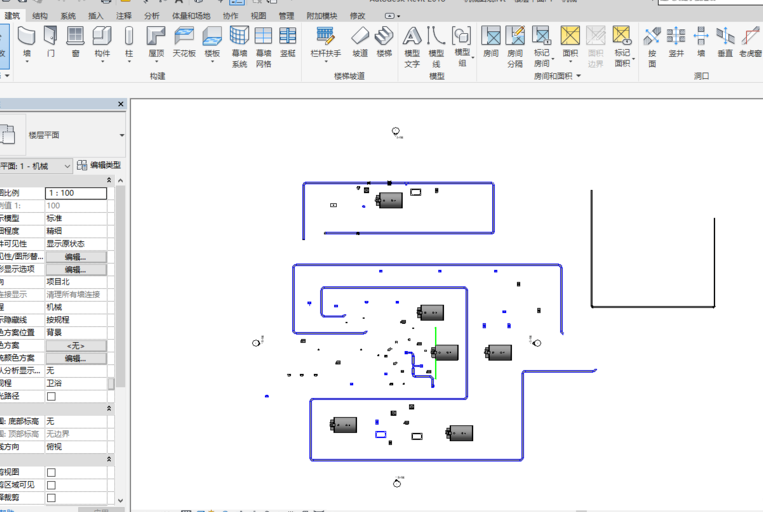Switch to the 插入 ribbon tab

tap(95, 16)
